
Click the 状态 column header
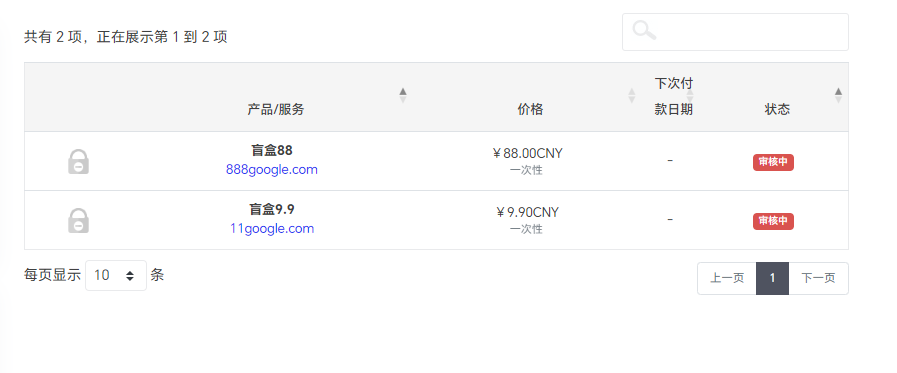777,109
